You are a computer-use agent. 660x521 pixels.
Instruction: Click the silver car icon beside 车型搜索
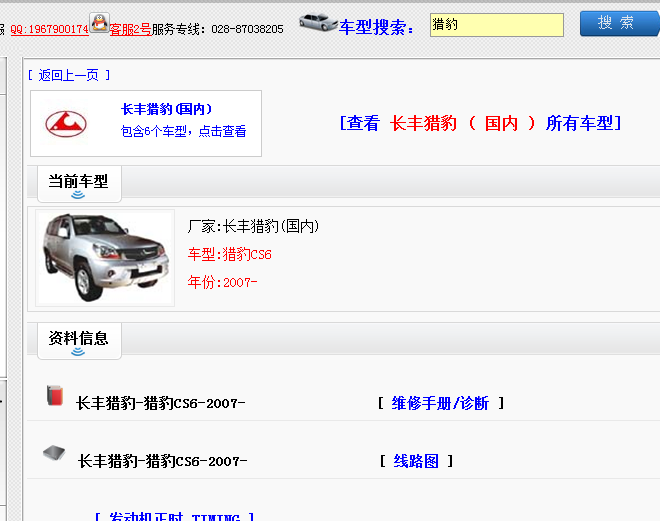point(318,23)
